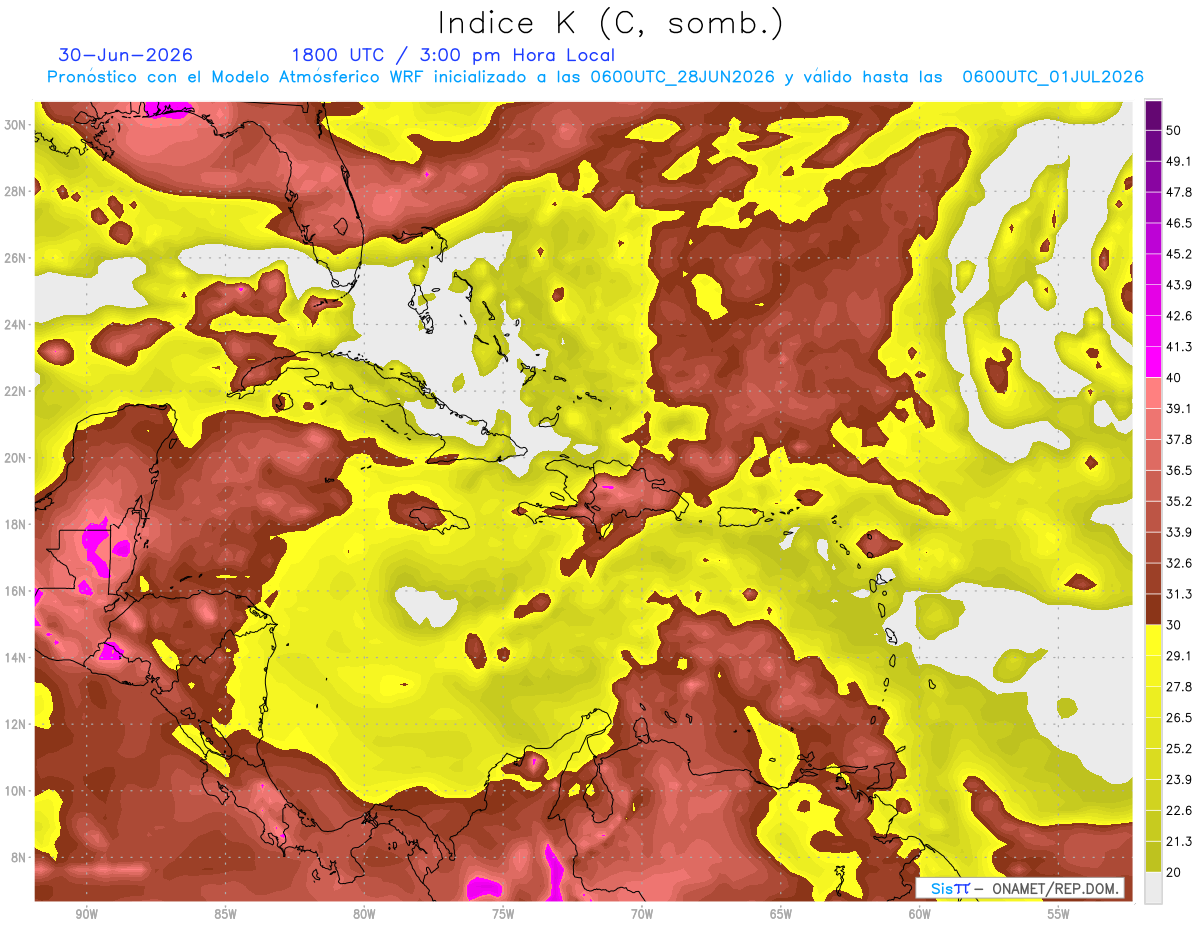1200x927 pixels.
Task: Click the color bar value "25.2"
Action: [x=1178, y=749]
